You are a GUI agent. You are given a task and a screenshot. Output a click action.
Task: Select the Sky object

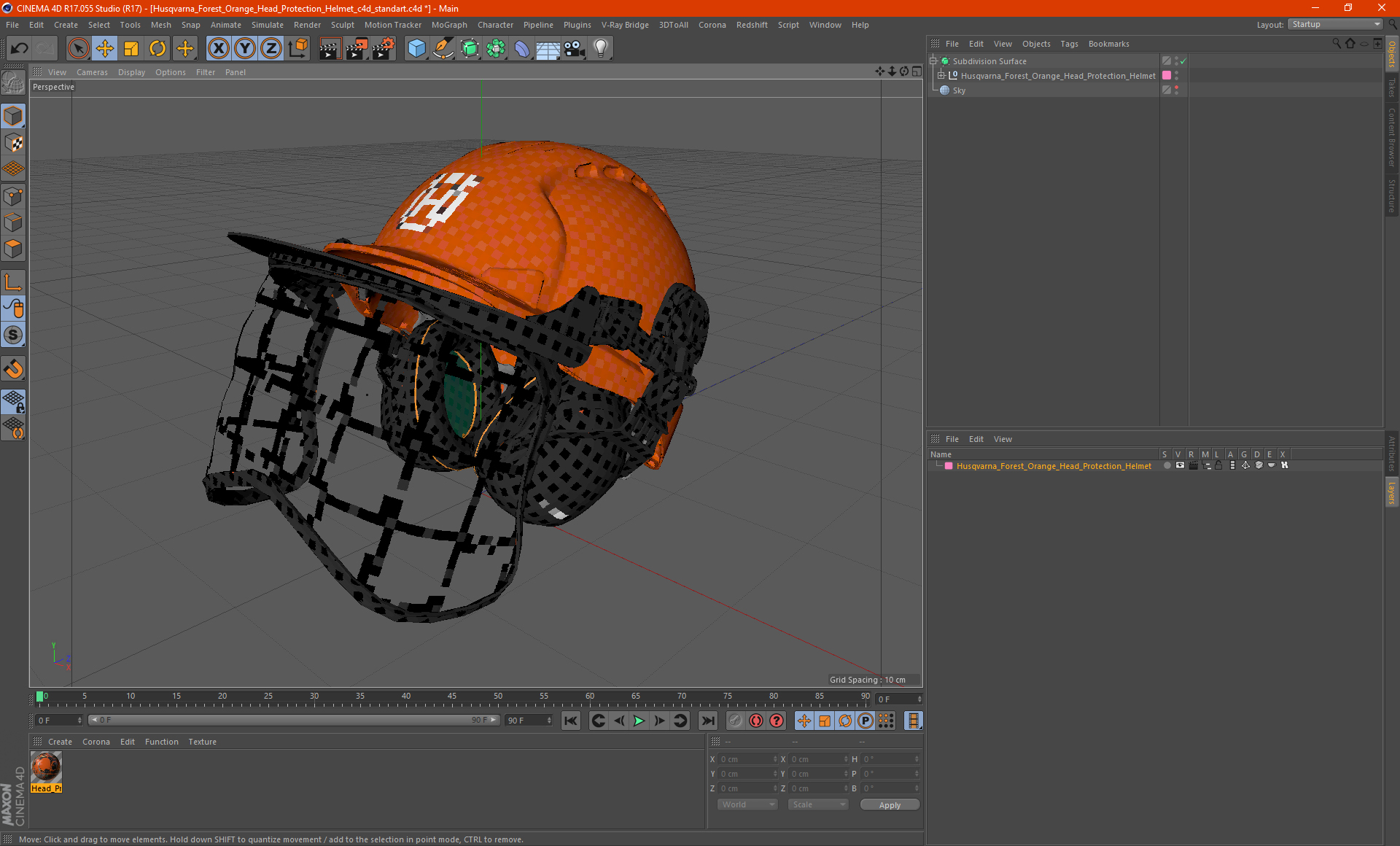coord(959,90)
